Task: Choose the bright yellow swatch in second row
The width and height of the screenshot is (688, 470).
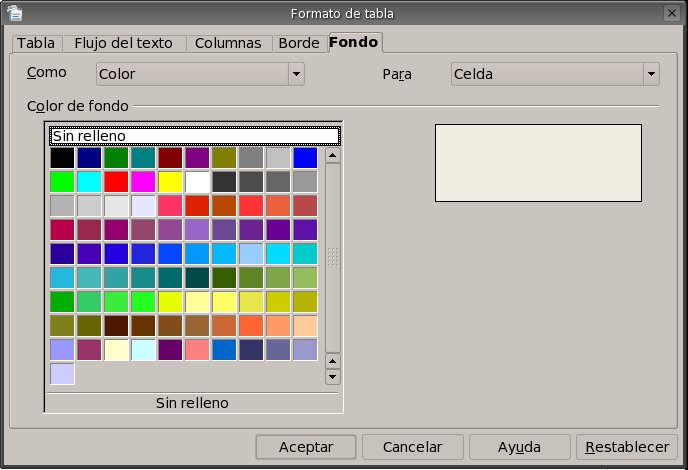Action: coord(170,182)
